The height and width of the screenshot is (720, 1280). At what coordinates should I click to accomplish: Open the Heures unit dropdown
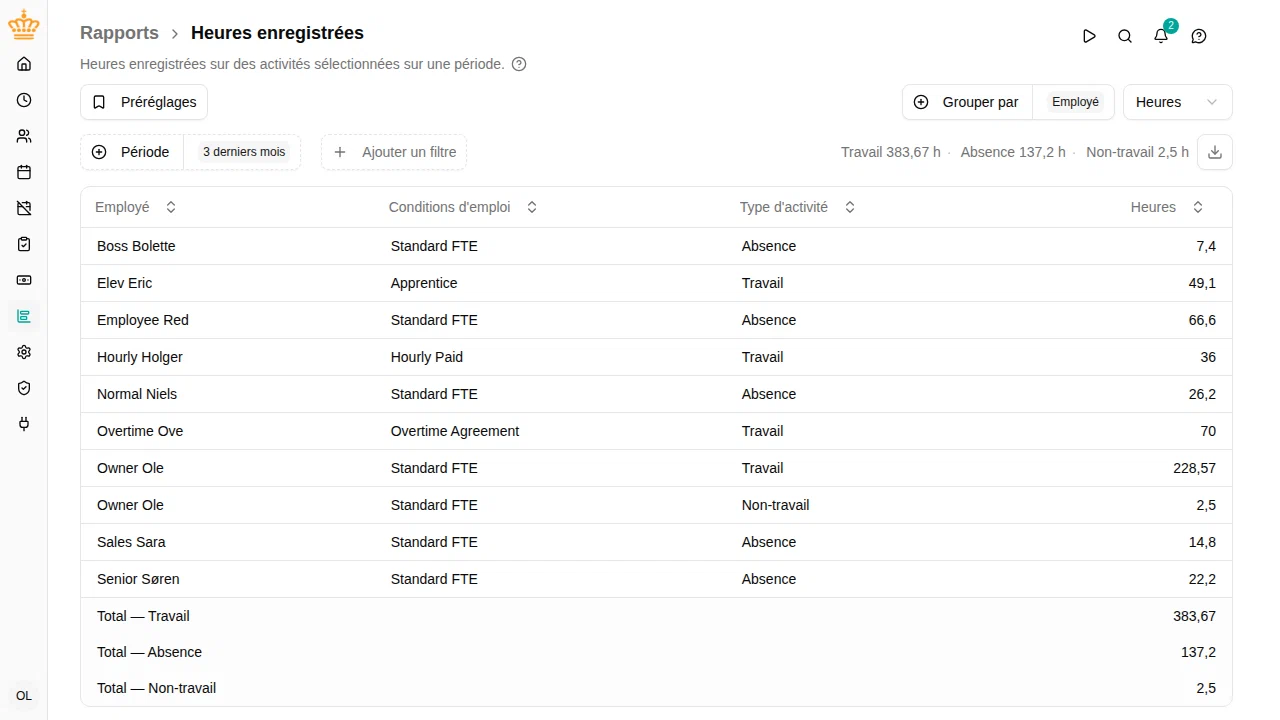tap(1178, 102)
